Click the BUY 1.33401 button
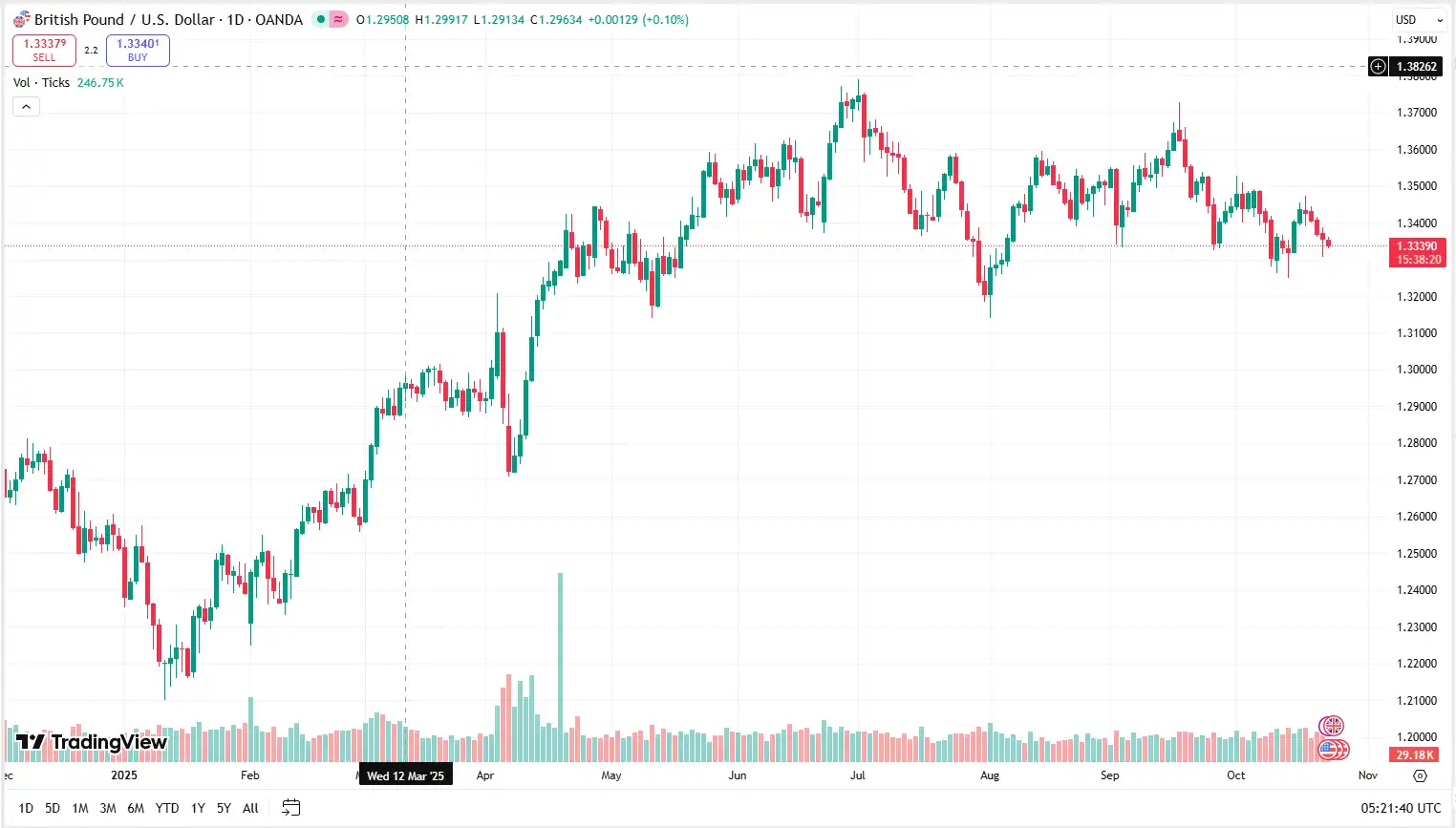This screenshot has width=1456, height=828. (x=138, y=50)
